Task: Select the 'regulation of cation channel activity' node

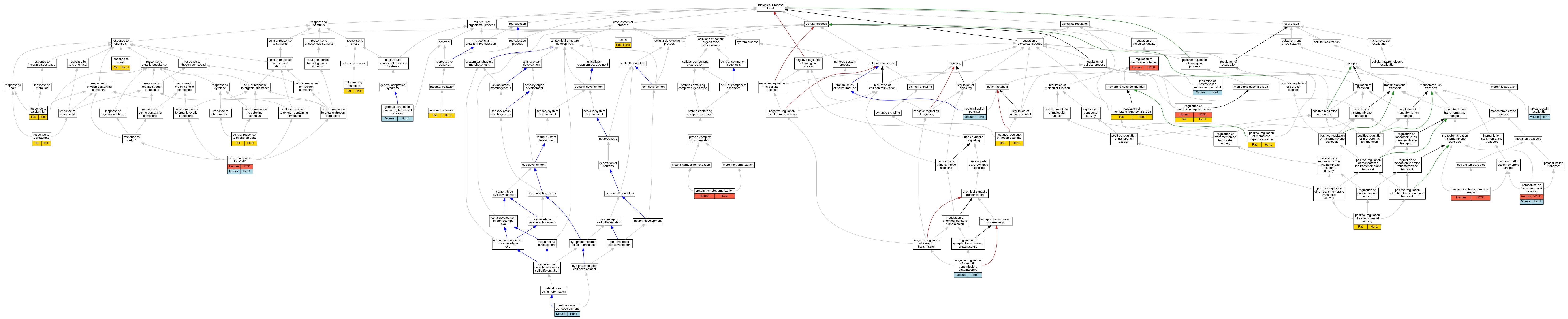Action: [x=1367, y=194]
